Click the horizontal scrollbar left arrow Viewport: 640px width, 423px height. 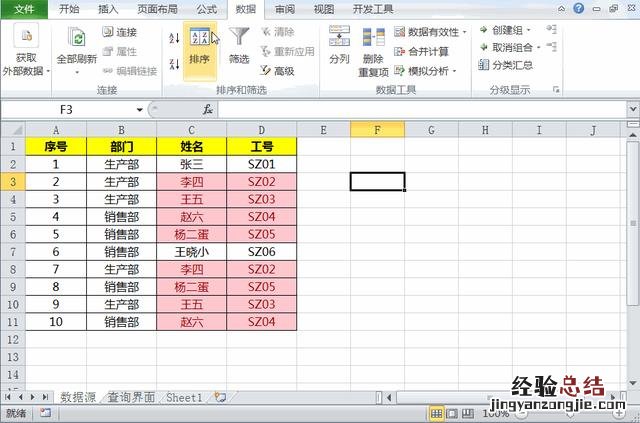(x=389, y=397)
